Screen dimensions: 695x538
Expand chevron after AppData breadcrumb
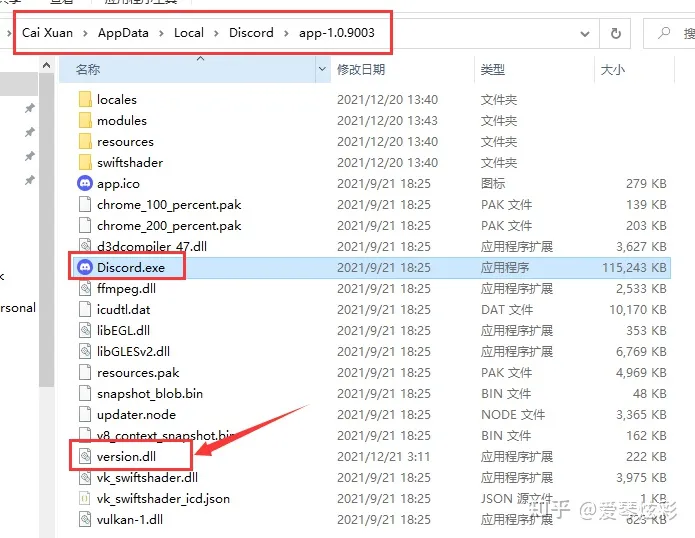pos(161,33)
